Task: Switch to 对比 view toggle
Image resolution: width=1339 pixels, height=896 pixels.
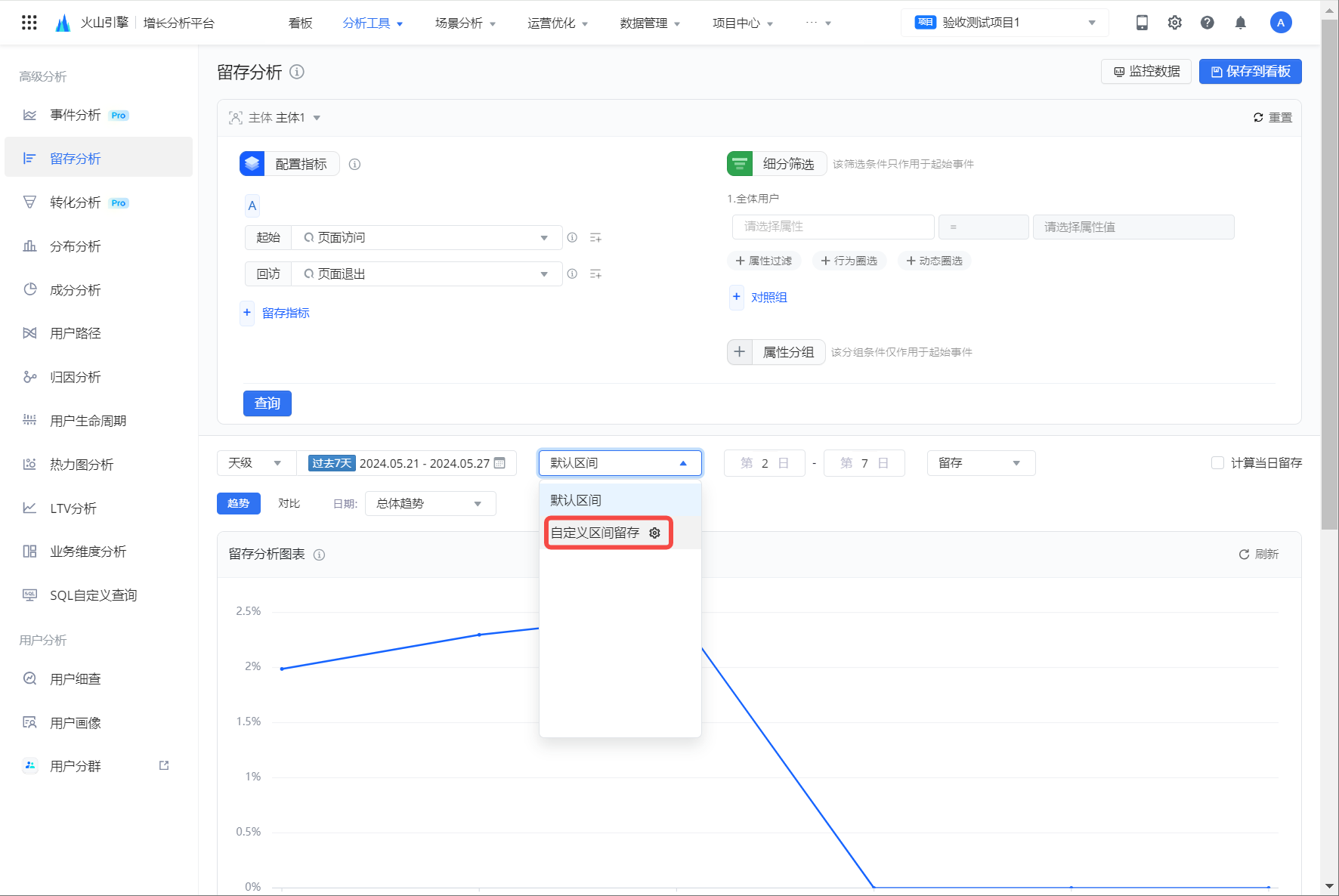Action: pos(289,503)
